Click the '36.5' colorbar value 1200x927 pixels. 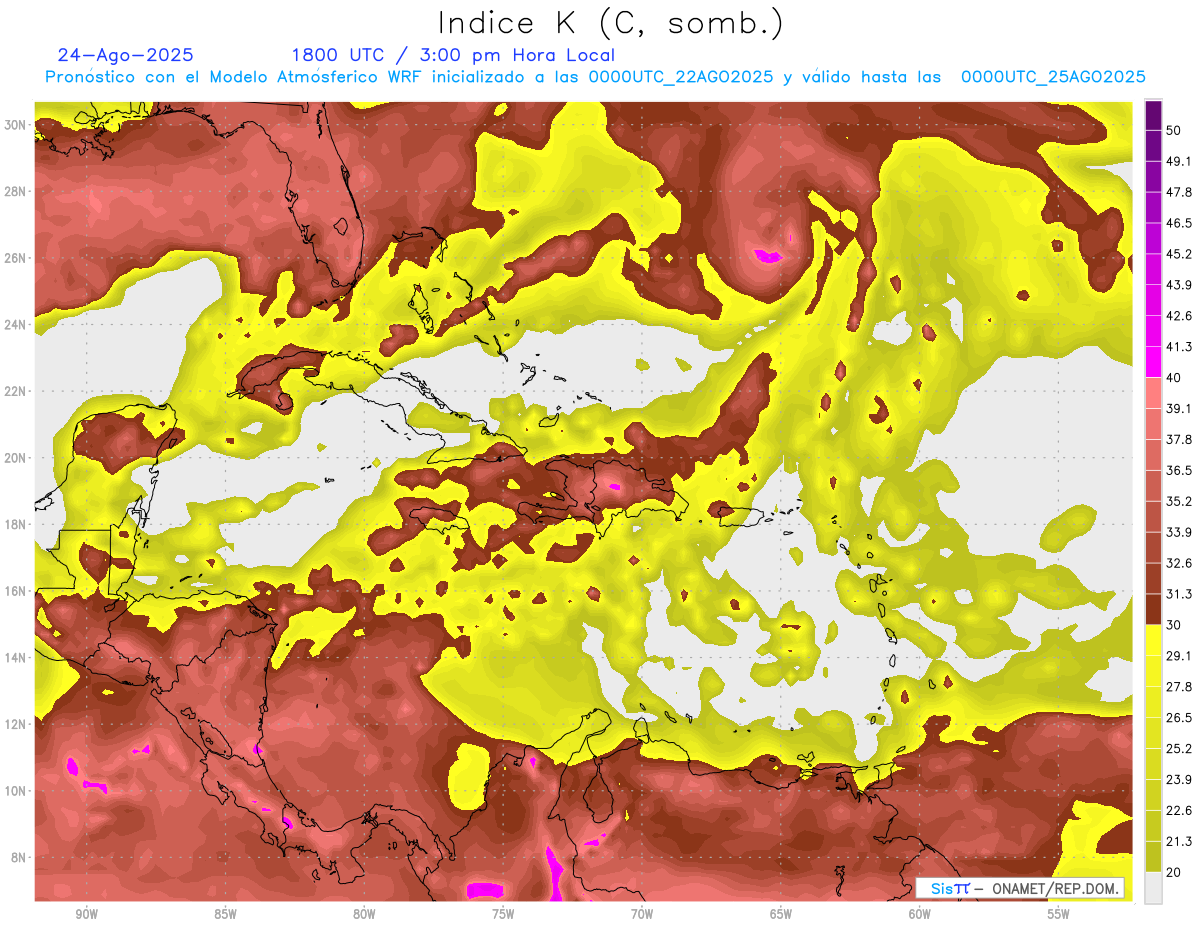click(x=1179, y=470)
